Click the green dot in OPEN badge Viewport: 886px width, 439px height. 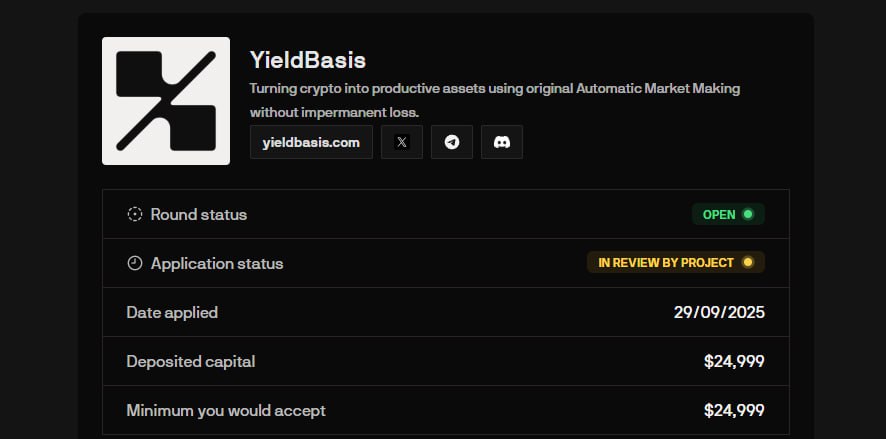[x=747, y=214]
